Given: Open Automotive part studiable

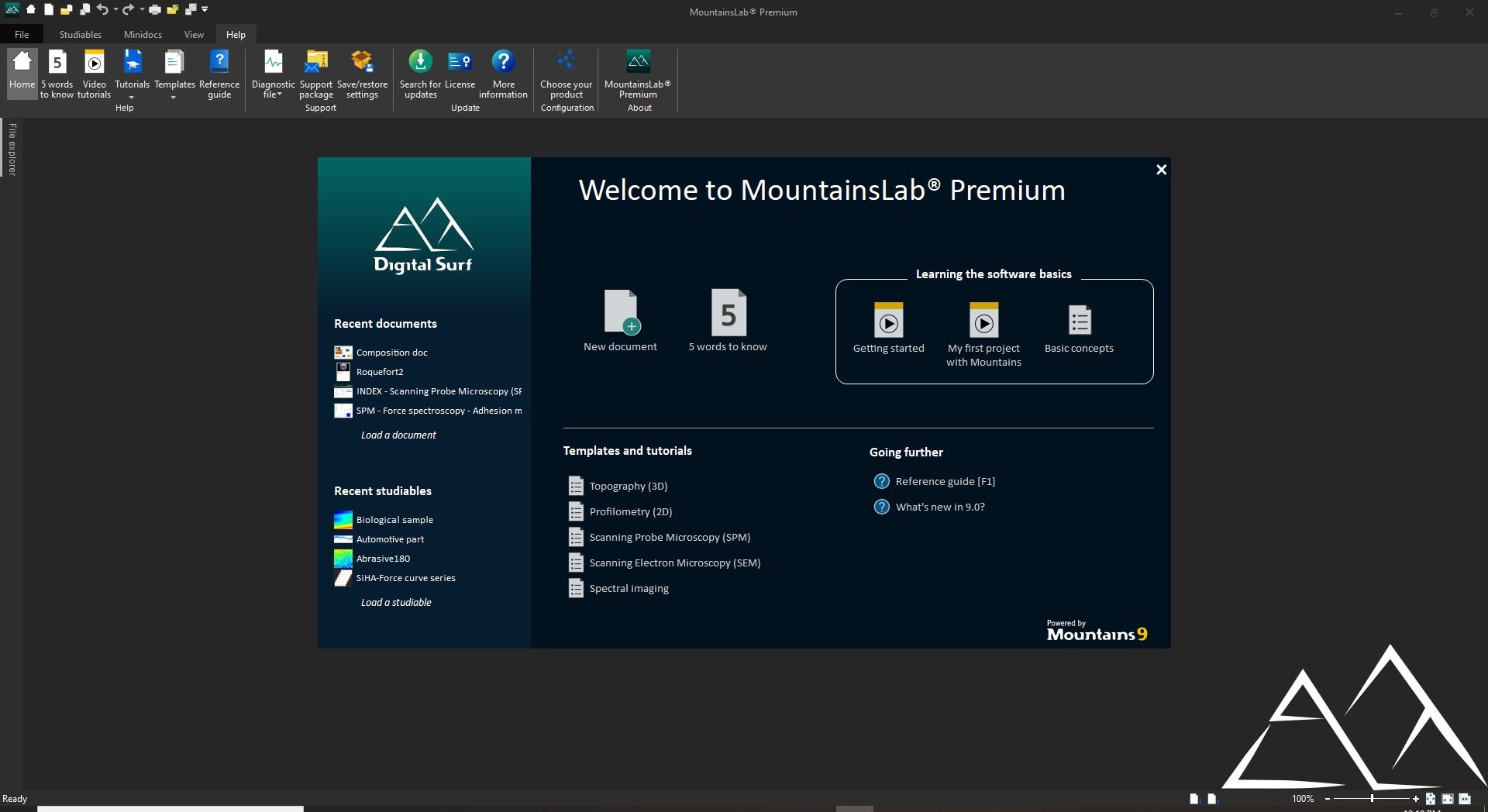Looking at the screenshot, I should point(379,539).
